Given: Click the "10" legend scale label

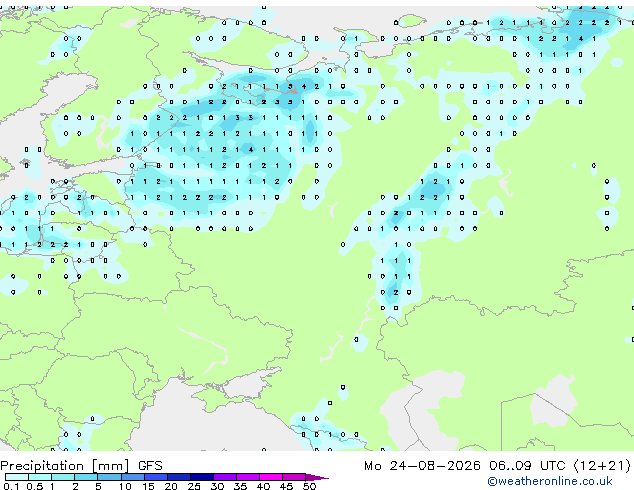Looking at the screenshot, I should (125, 486).
